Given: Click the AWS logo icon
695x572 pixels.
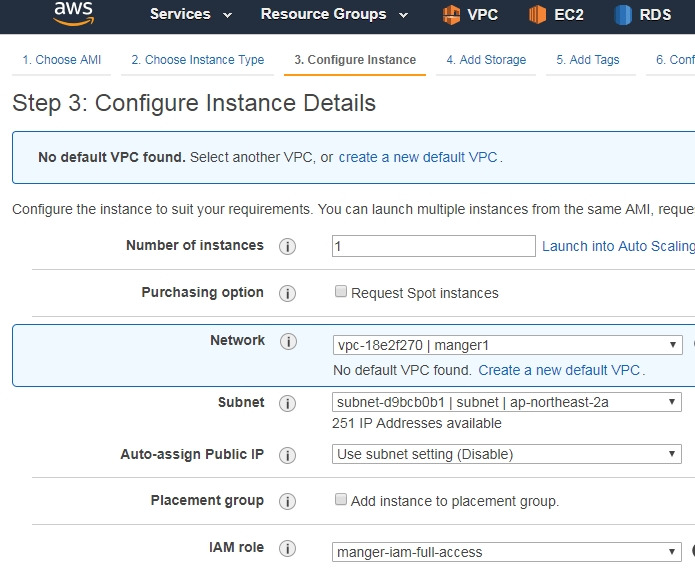Looking at the screenshot, I should (x=73, y=13).
